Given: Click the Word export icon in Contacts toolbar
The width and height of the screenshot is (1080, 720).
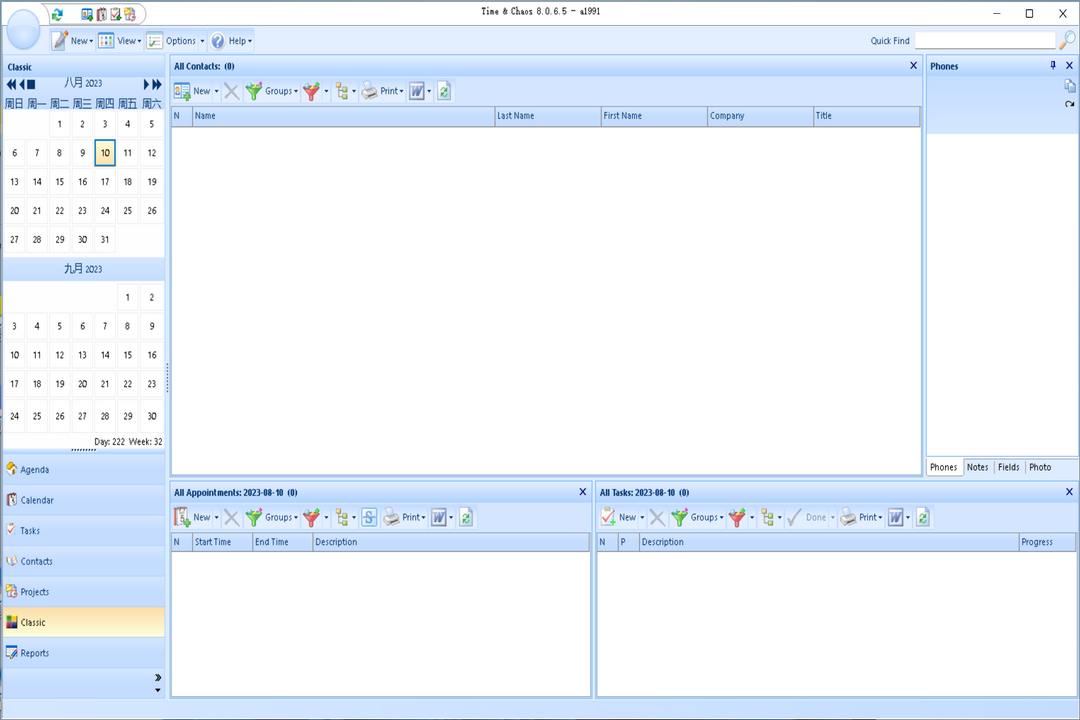Looking at the screenshot, I should 417,91.
